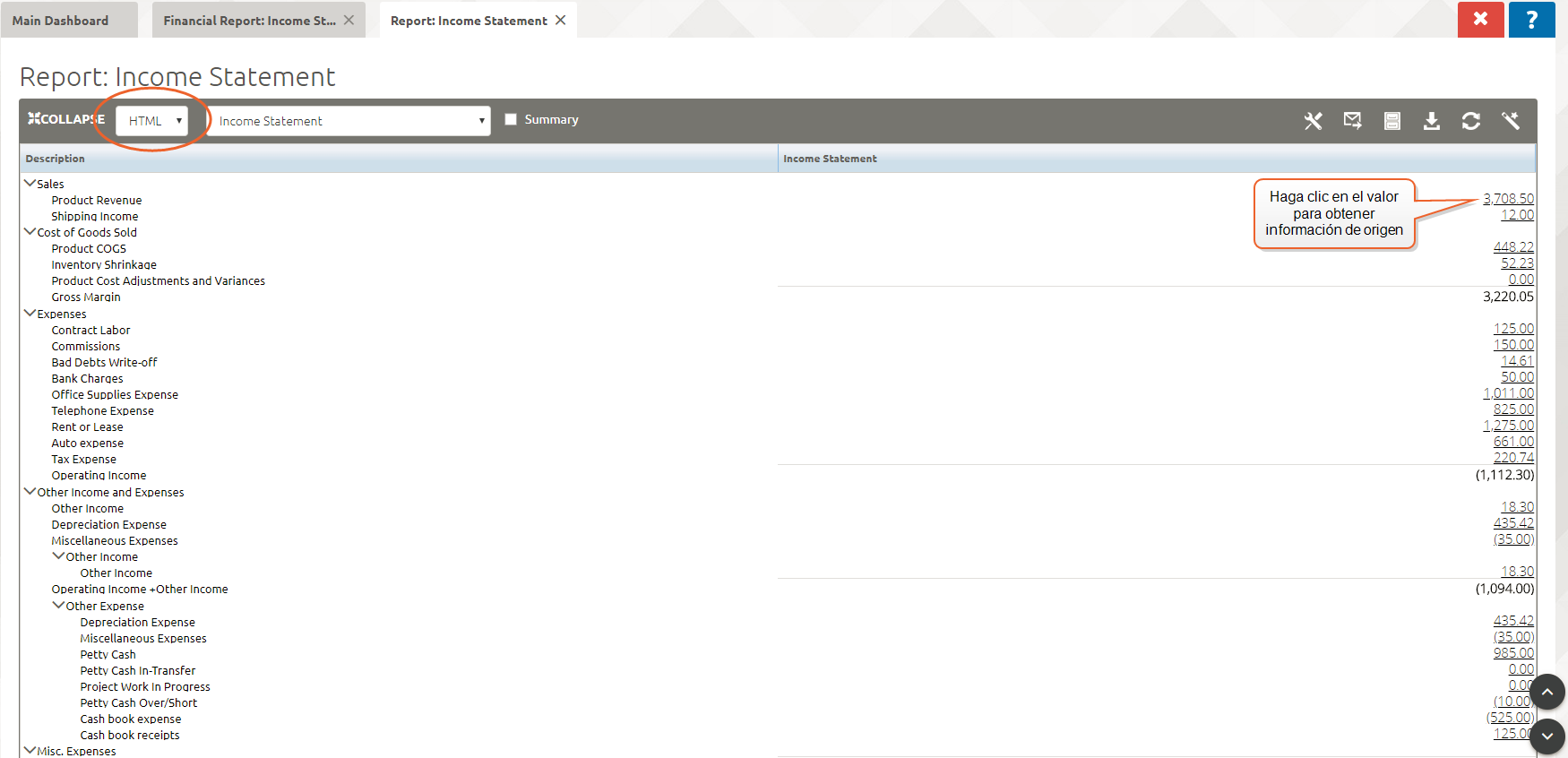Collapse the Cost of Goods Sold section
This screenshot has width=1568, height=758.
[30, 231]
